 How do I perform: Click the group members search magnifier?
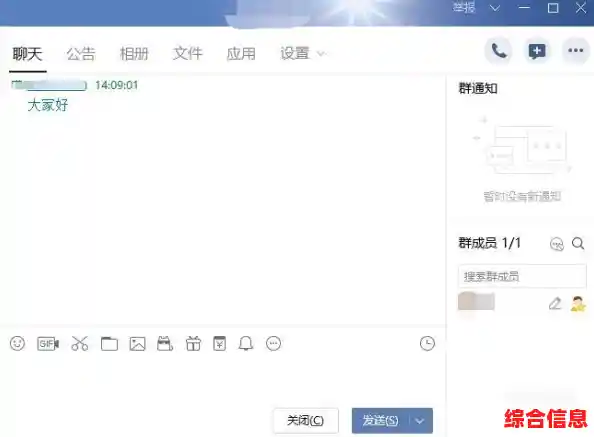[x=578, y=243]
